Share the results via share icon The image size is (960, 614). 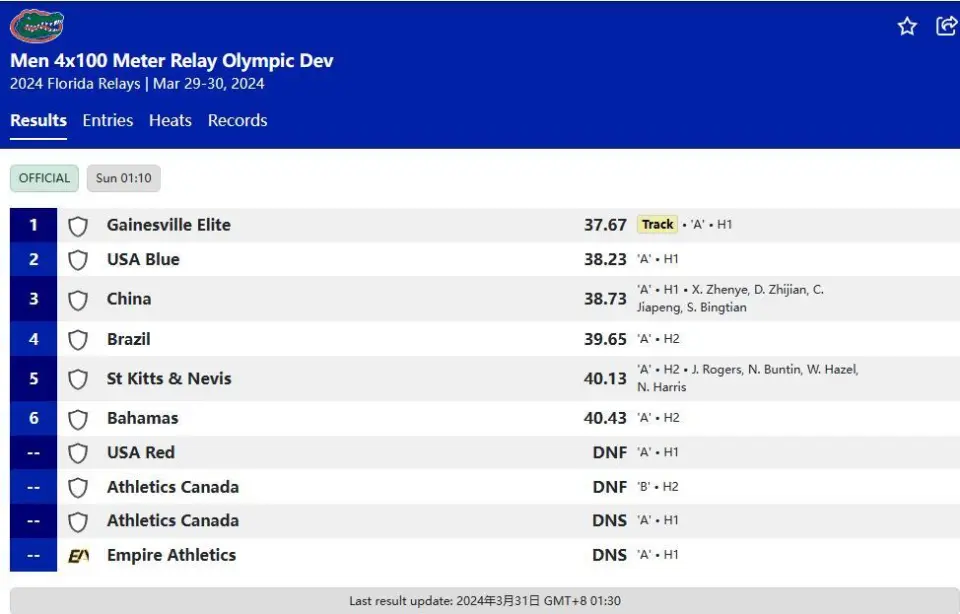click(x=947, y=26)
